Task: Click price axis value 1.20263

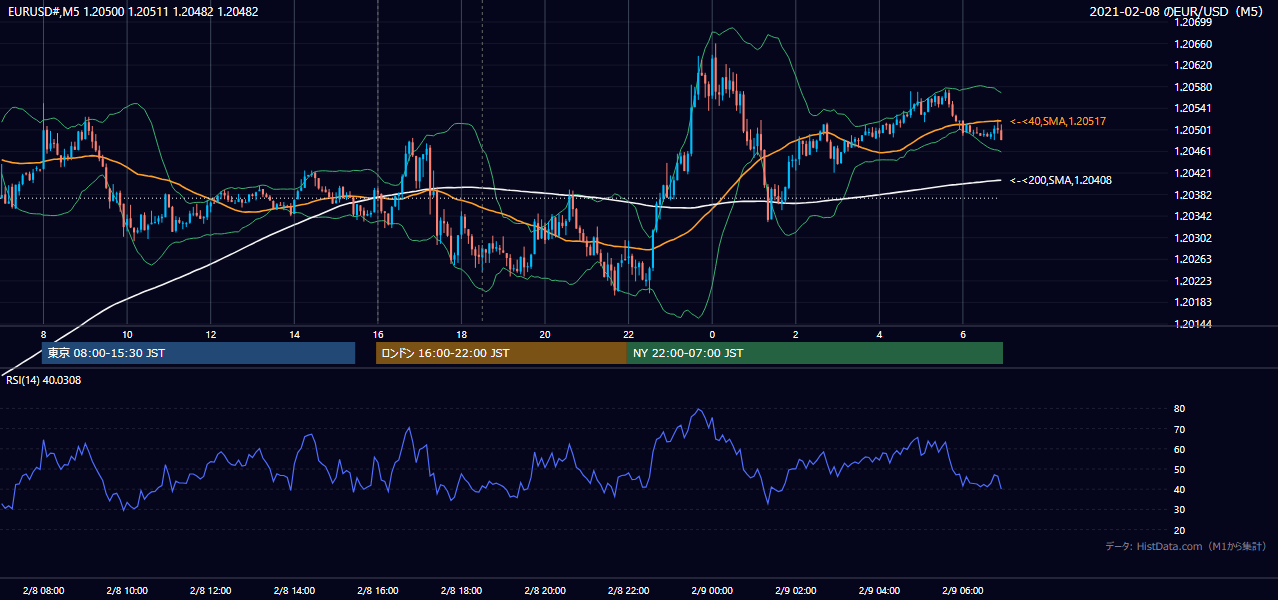Action: [1193, 259]
